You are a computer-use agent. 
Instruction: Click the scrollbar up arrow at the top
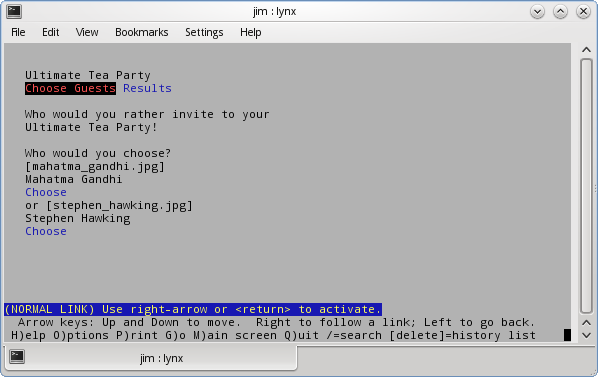(x=586, y=50)
